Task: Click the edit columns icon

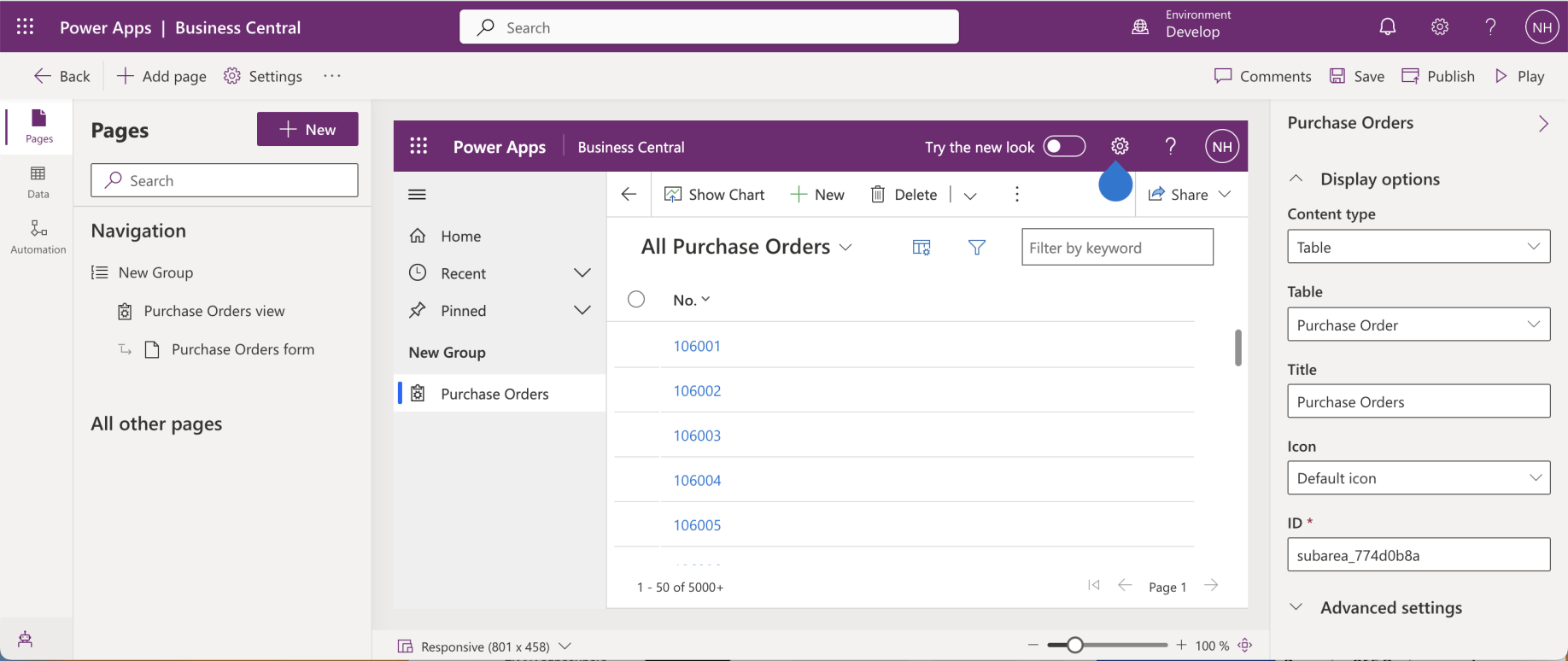Action: click(x=921, y=248)
